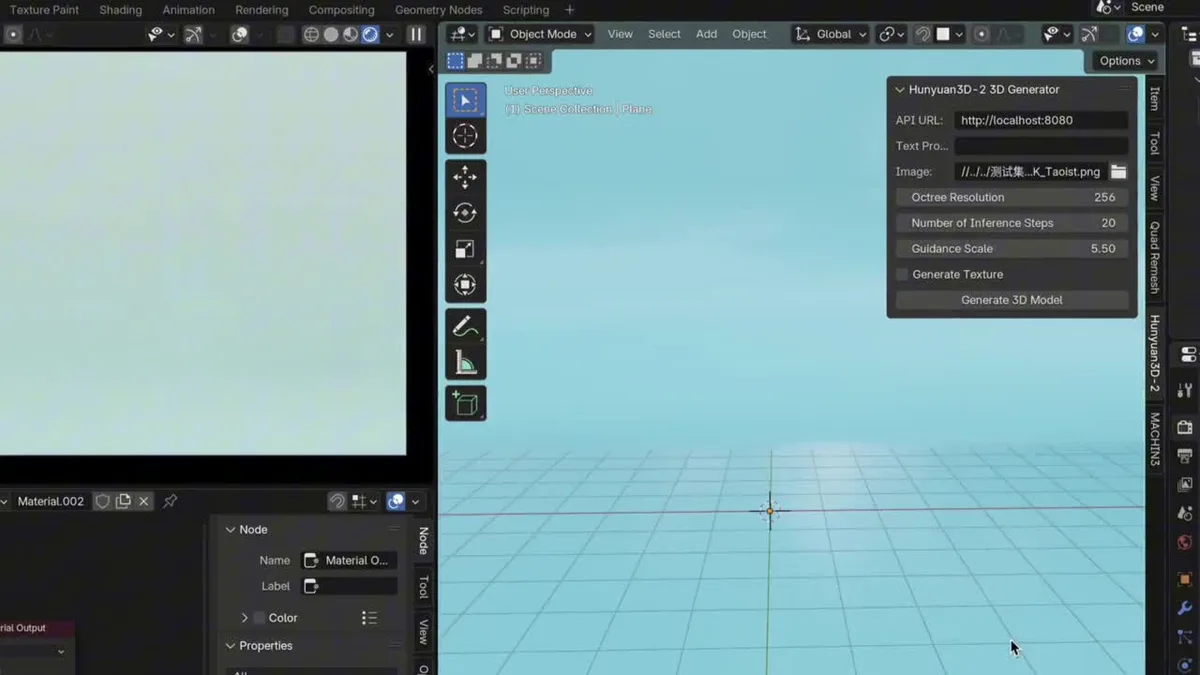The height and width of the screenshot is (675, 1200).
Task: Open visibility selectability dropdown in left header
Action: (x=161, y=34)
